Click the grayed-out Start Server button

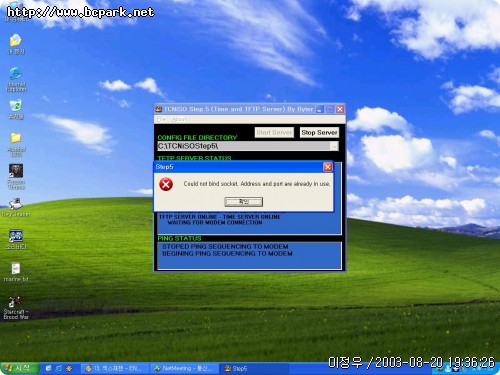click(274, 133)
